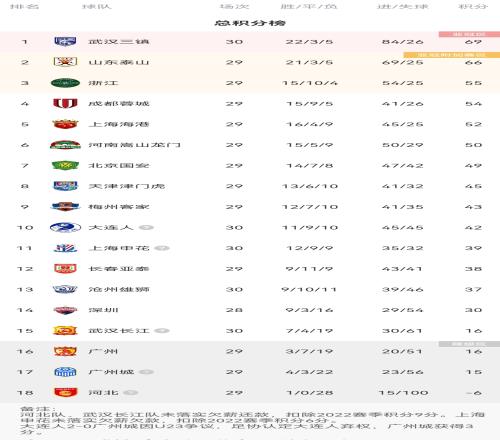Select the 北京国安 green badge

65,165
